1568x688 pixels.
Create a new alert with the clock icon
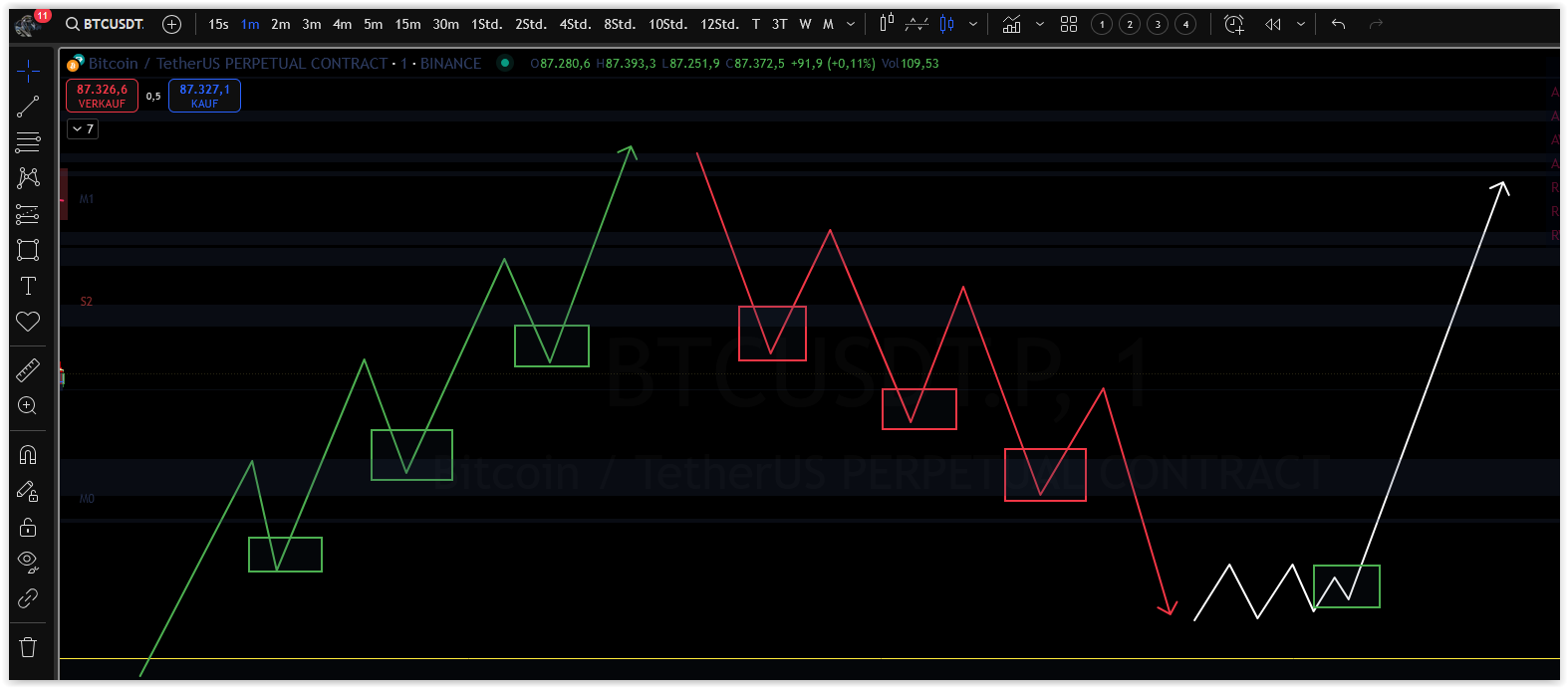pyautogui.click(x=1234, y=24)
